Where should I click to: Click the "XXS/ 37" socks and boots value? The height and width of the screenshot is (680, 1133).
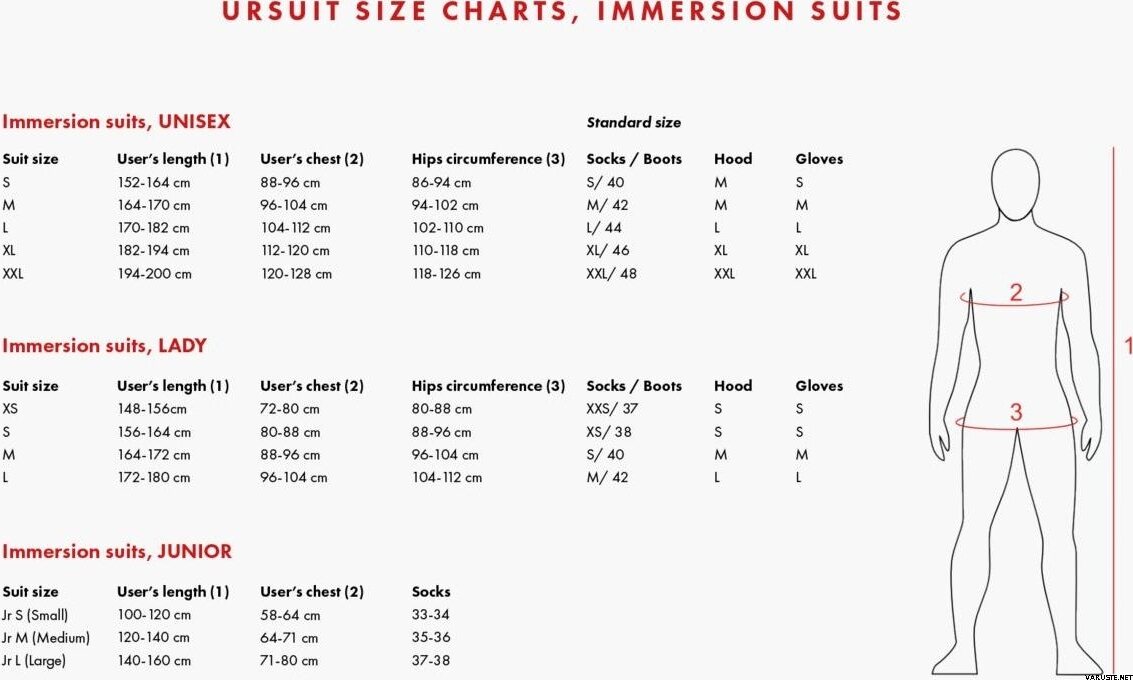[x=612, y=409]
